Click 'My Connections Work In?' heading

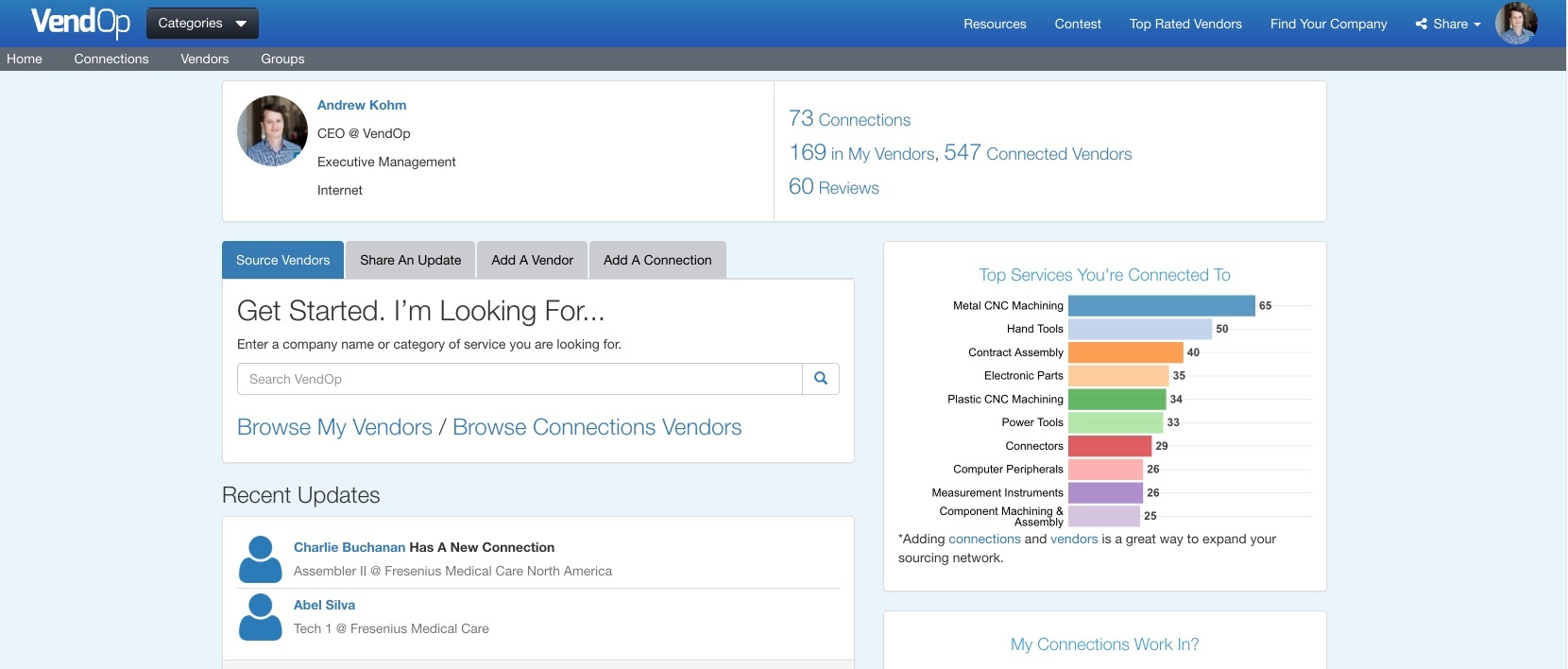(x=1104, y=644)
